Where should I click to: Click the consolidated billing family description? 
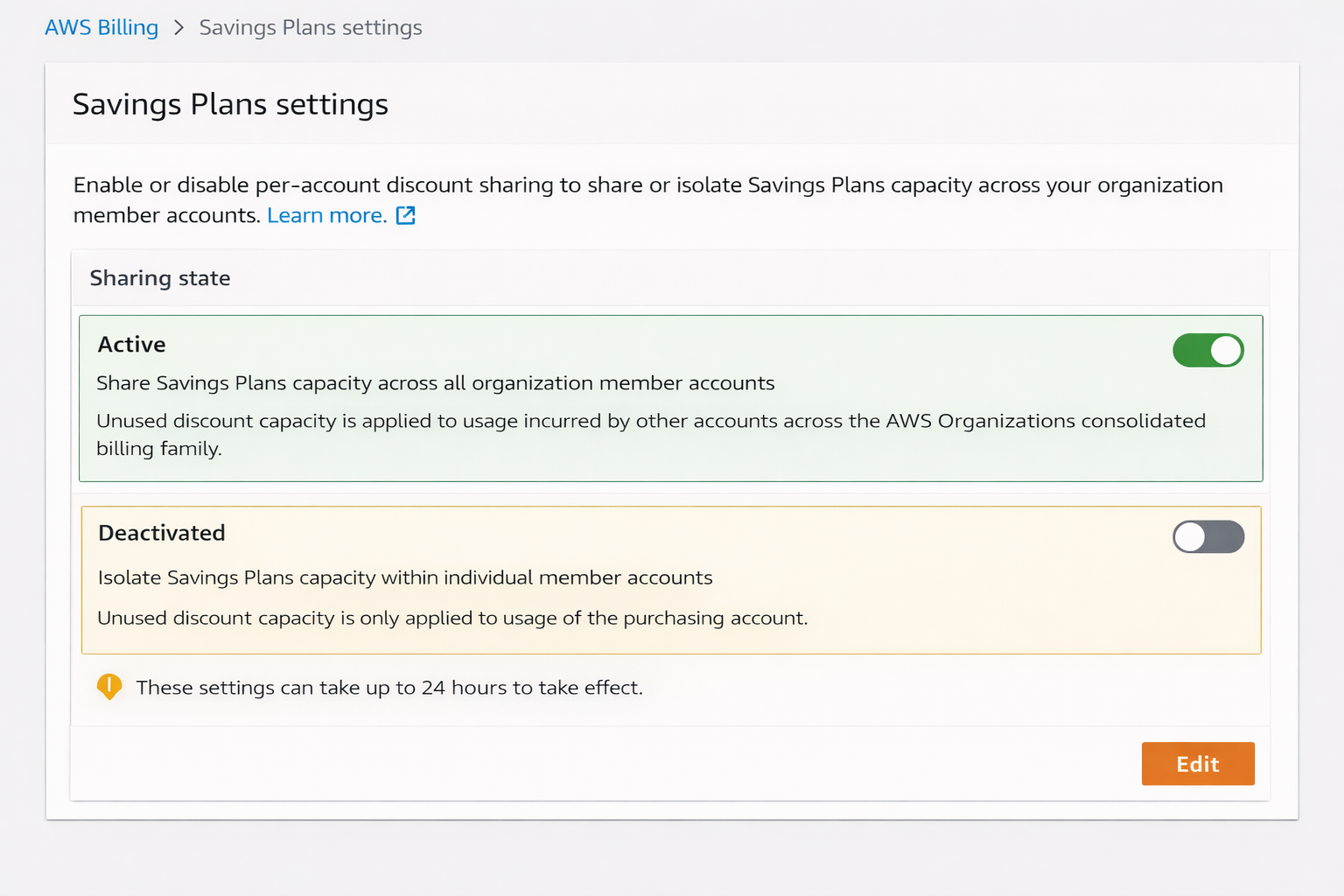(x=650, y=434)
